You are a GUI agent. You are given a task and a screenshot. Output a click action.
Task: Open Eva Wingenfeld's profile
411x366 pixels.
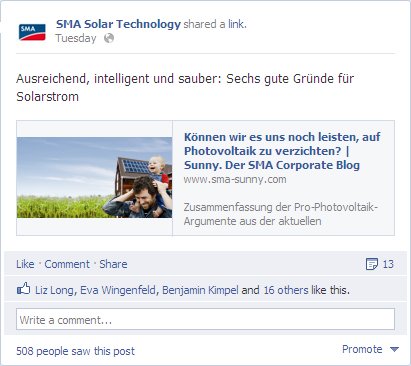pos(118,290)
